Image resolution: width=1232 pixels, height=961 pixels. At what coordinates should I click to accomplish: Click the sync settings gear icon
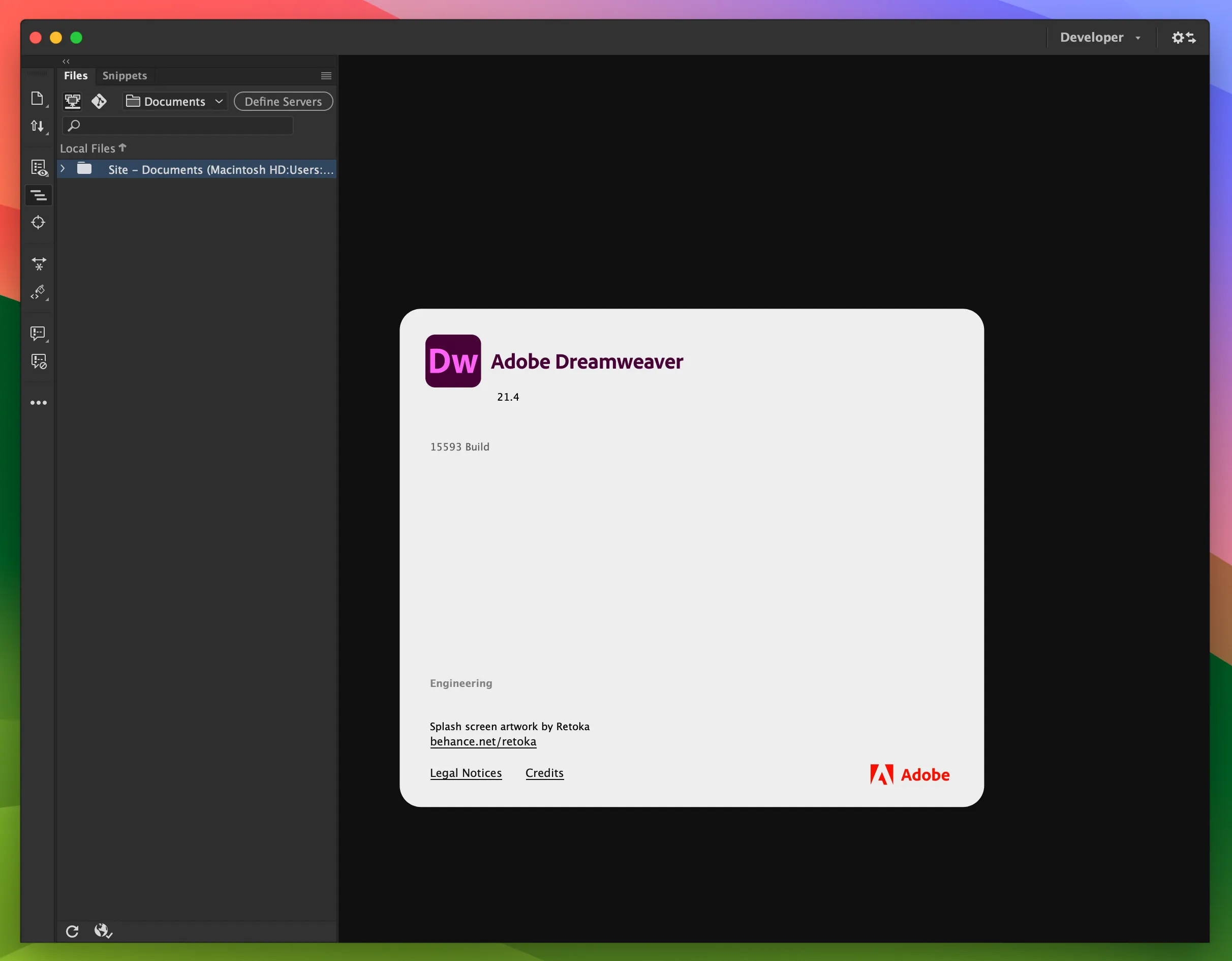1184,37
